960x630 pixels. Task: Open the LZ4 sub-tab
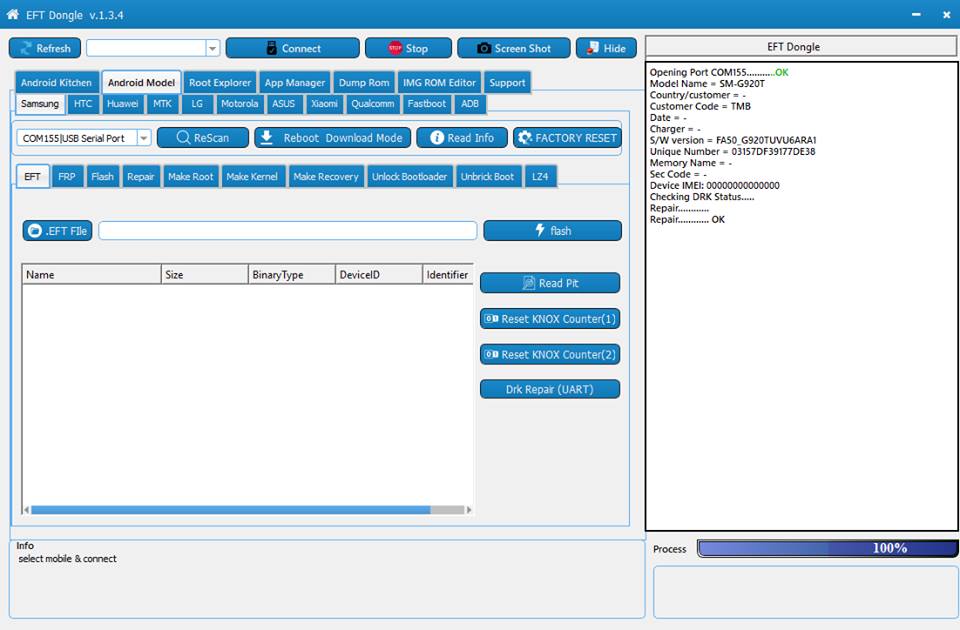coord(540,176)
